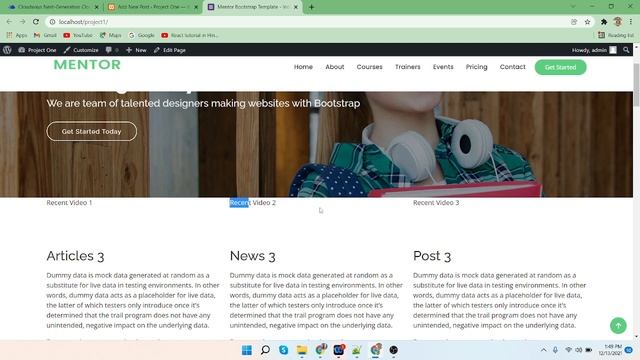Go to Pricing in site navigation
This screenshot has width=640, height=360.
[476, 67]
